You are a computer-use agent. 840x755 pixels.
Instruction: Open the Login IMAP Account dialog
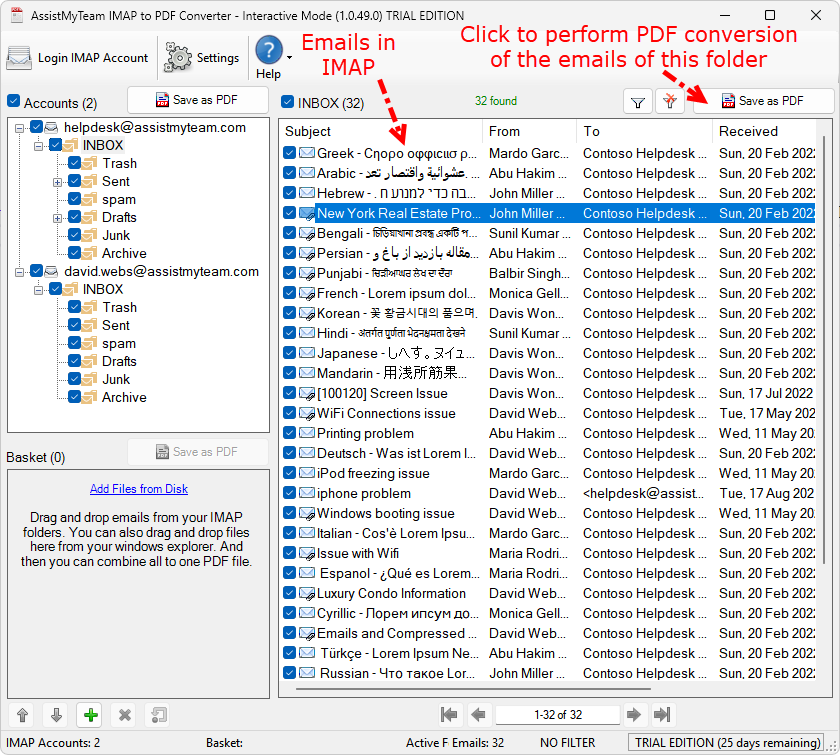point(75,57)
